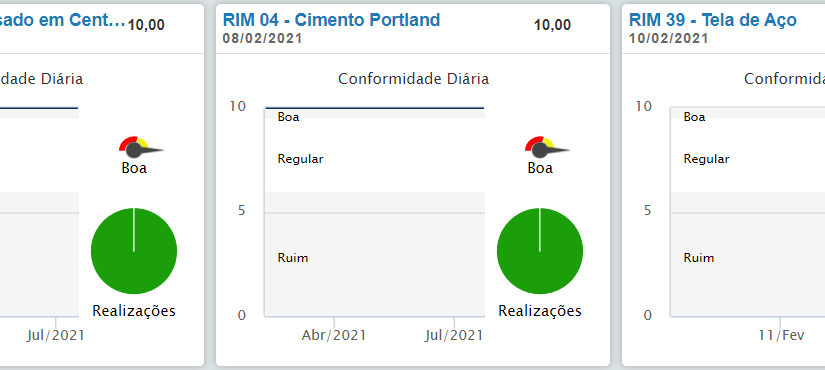825x370 pixels.
Task: Select the green Realizações pie in the leftmost card
Action: pyautogui.click(x=134, y=251)
